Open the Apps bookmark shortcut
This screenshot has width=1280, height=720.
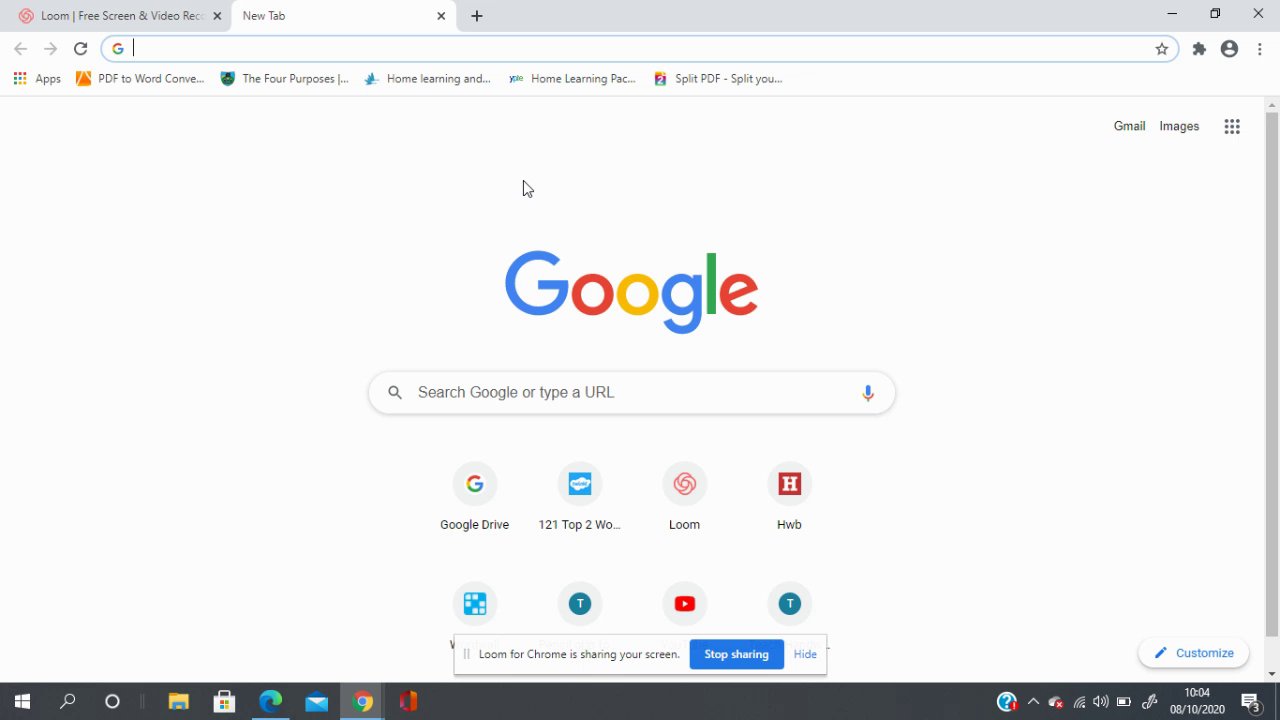[x=37, y=79]
